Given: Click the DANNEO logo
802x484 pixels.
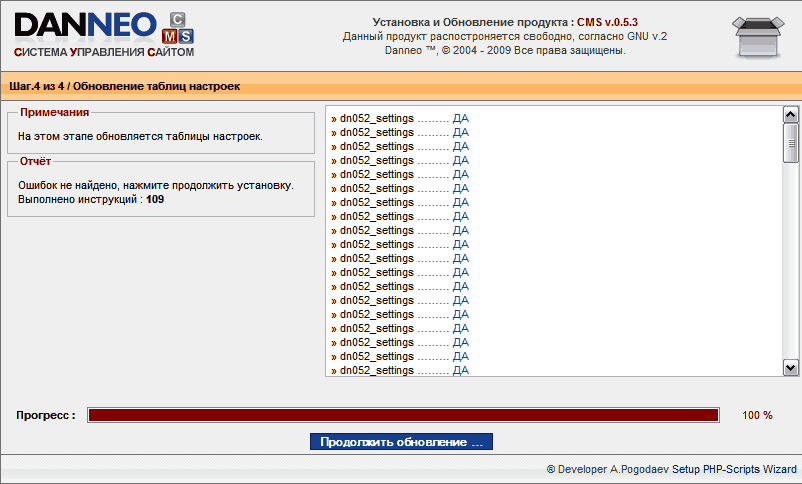Looking at the screenshot, I should [85, 24].
